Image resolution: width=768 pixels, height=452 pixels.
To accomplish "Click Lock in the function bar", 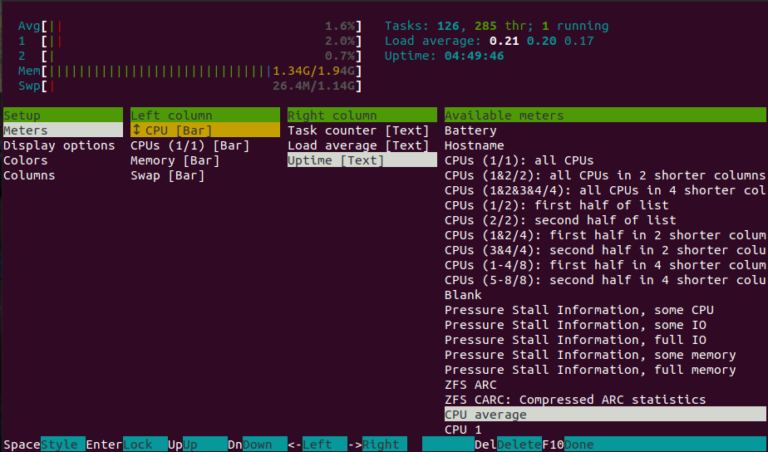I will tap(139, 445).
